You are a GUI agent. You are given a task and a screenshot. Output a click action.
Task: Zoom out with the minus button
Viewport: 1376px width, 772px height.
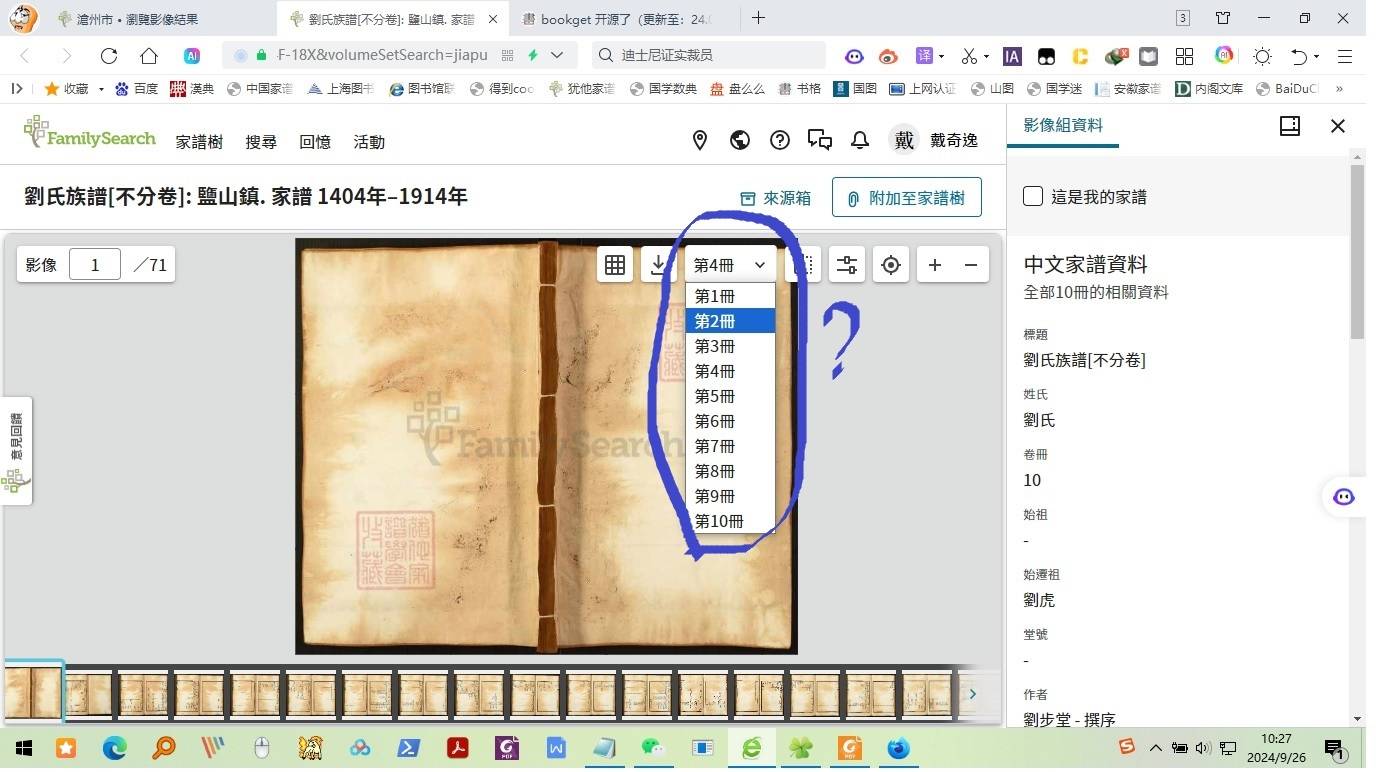[x=971, y=265]
